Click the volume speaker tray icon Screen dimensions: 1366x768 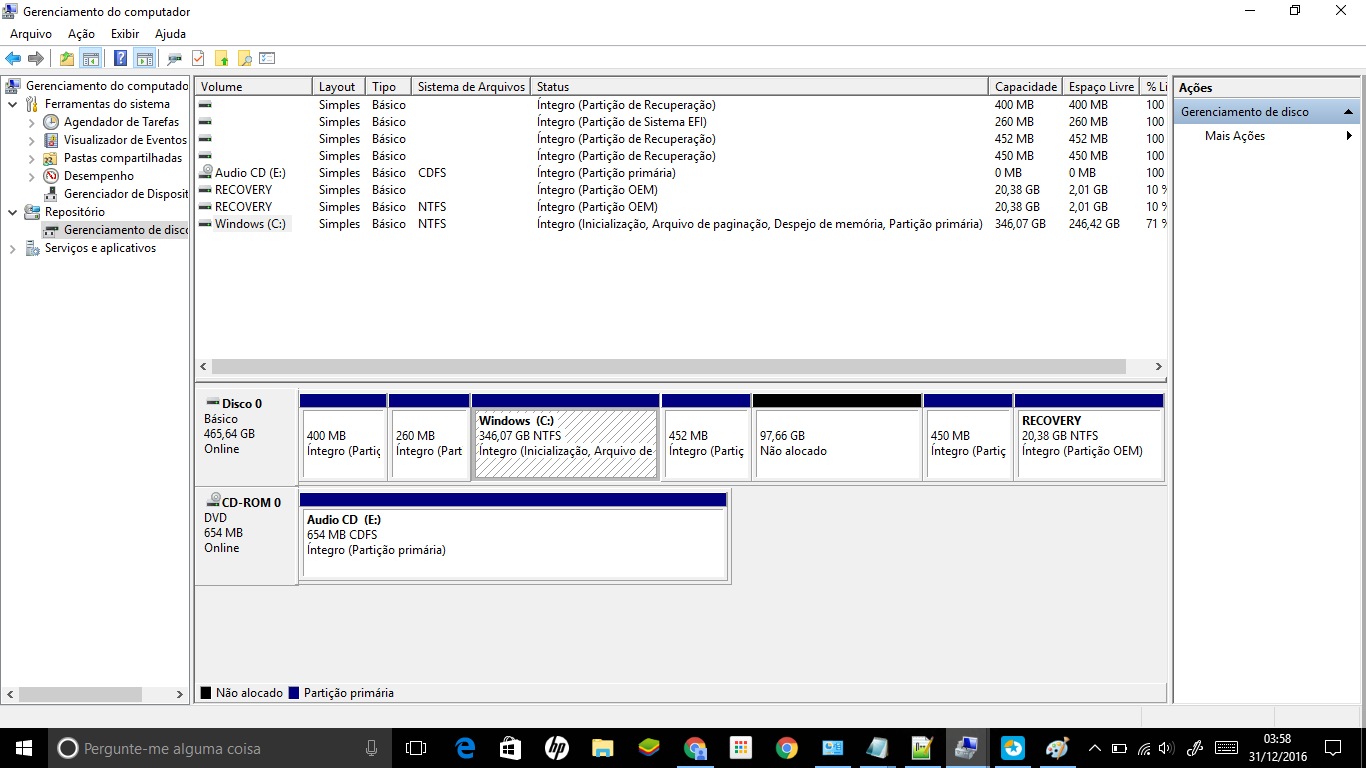1166,748
